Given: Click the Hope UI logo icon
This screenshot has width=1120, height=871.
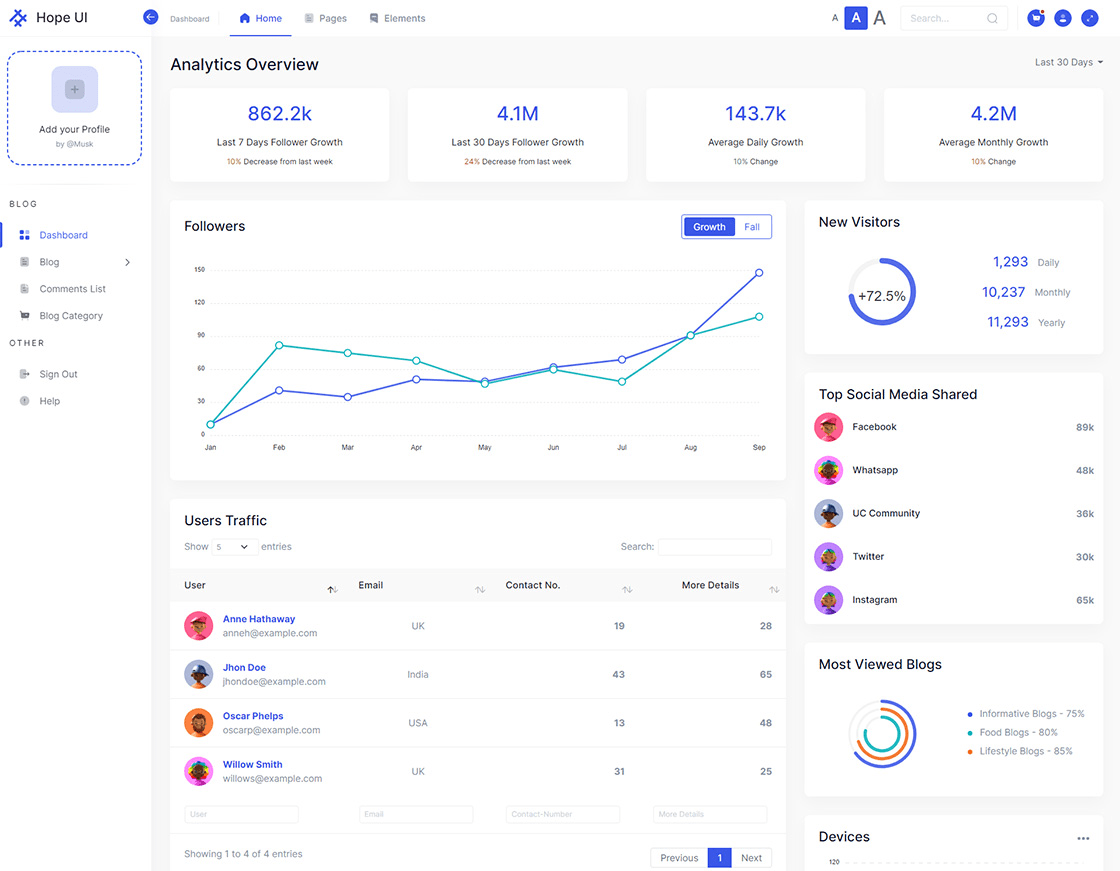Looking at the screenshot, I should click(17, 17).
